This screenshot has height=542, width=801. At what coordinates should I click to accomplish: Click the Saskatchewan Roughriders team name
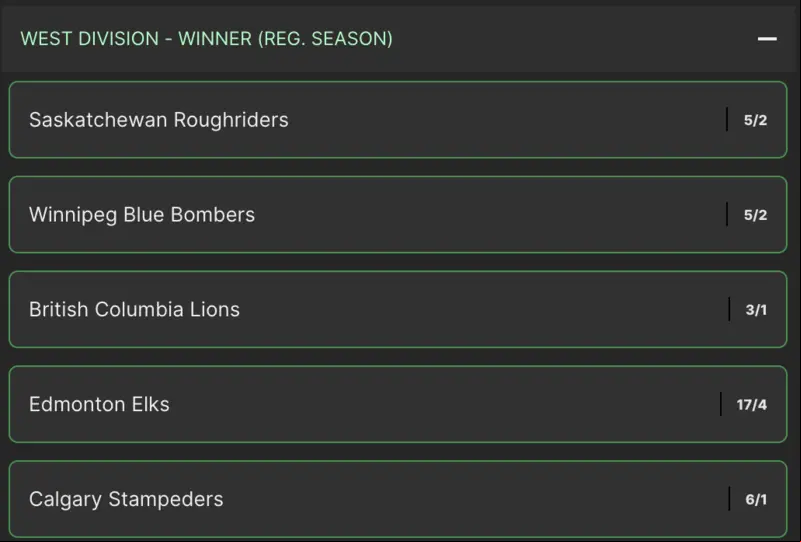(x=158, y=120)
